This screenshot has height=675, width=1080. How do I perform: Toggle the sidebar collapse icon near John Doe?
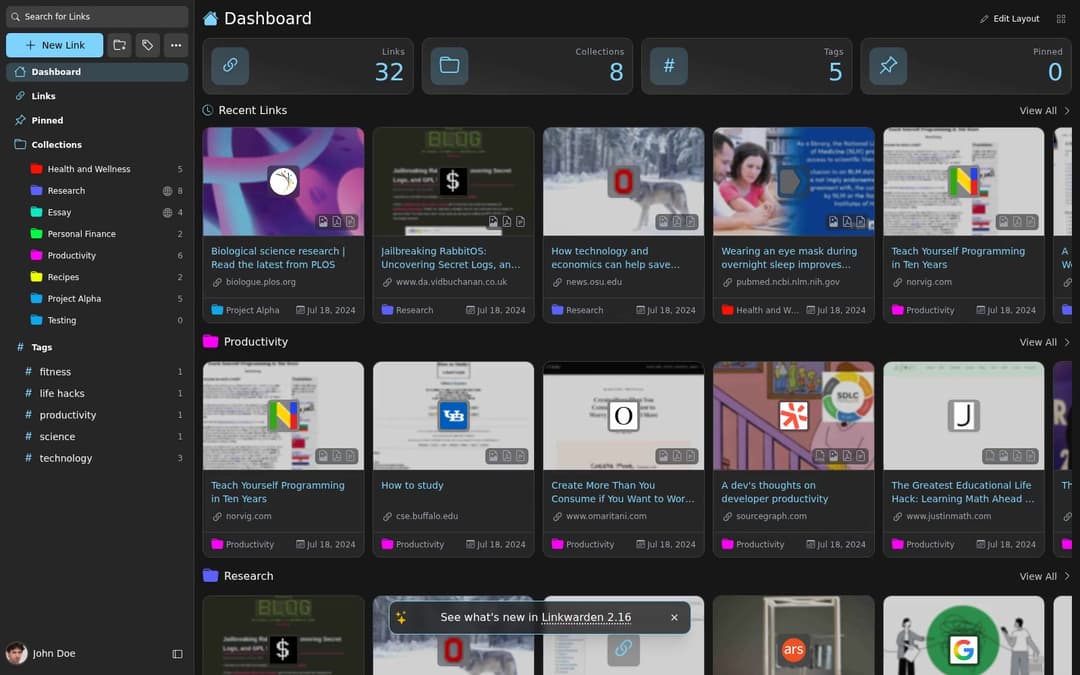[177, 654]
